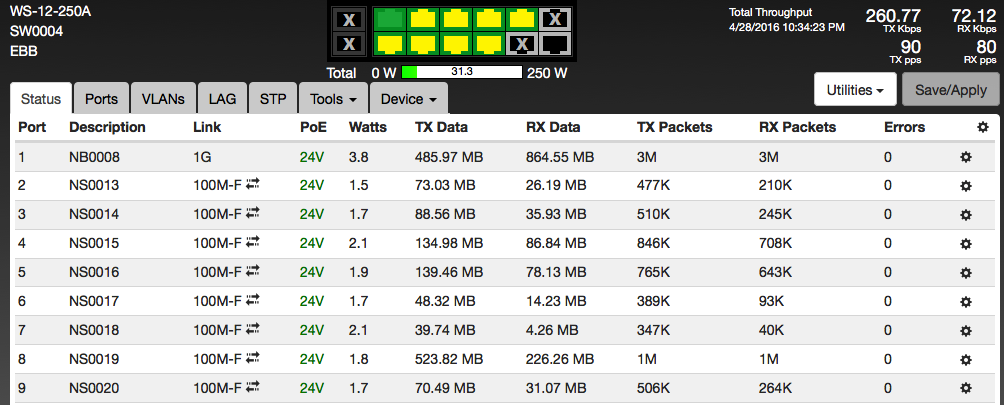Screen dimensions: 1004x405
Task: Switch to the VLANs tab
Action: click(162, 99)
